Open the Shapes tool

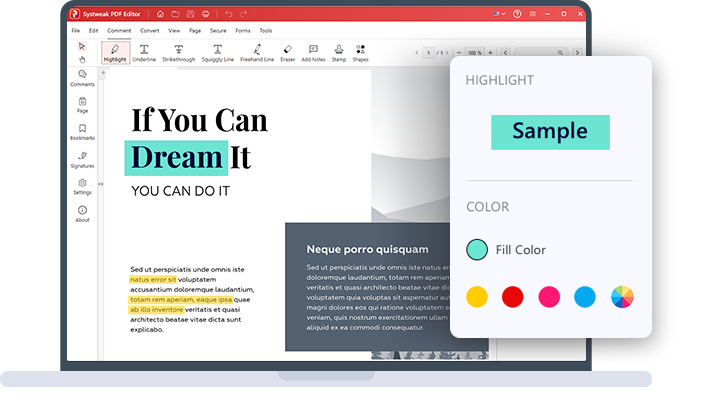360,53
